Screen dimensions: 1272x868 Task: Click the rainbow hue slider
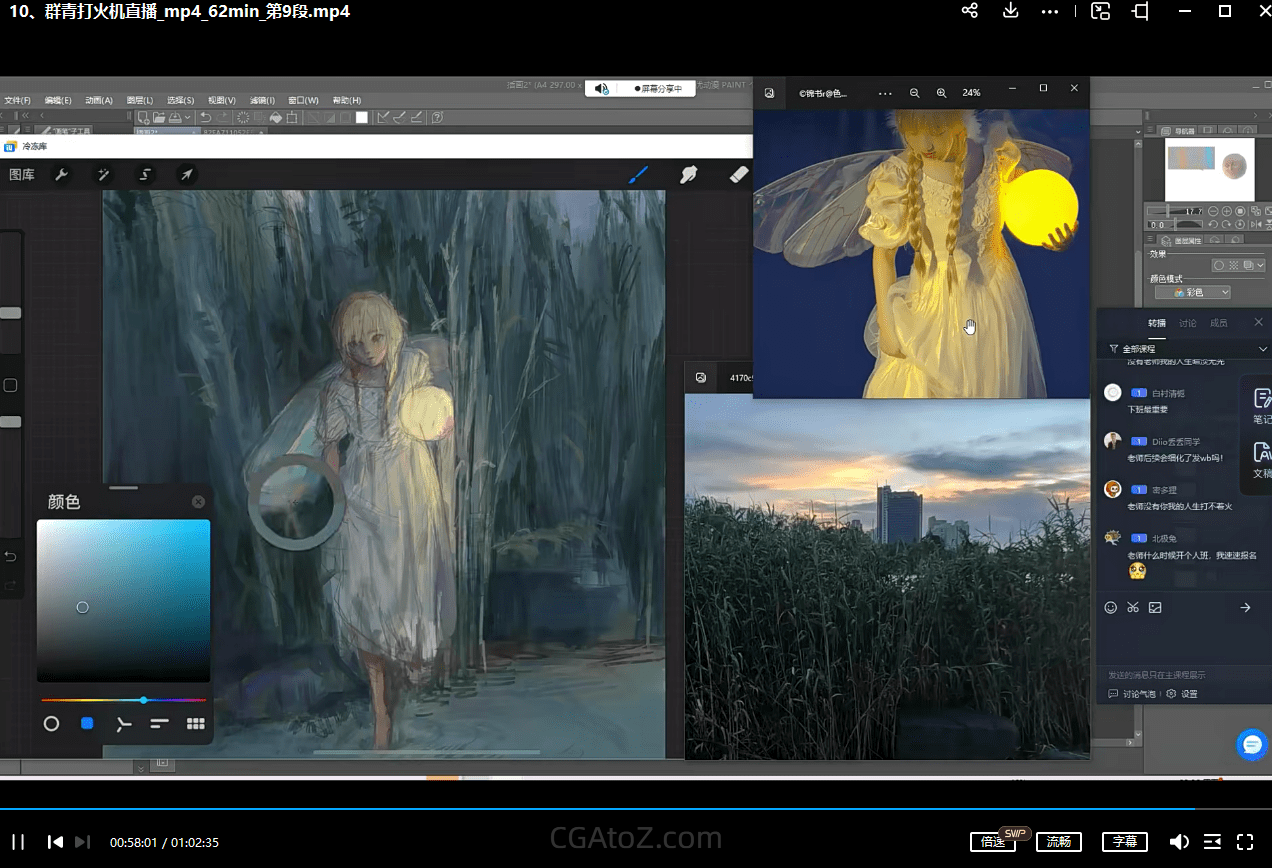123,700
